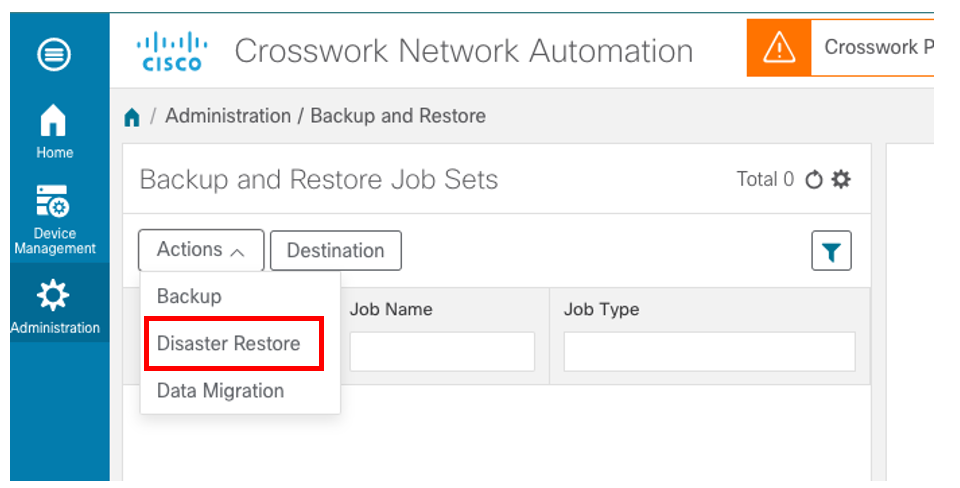Click the Destination button
This screenshot has height=488, width=960.
336,250
